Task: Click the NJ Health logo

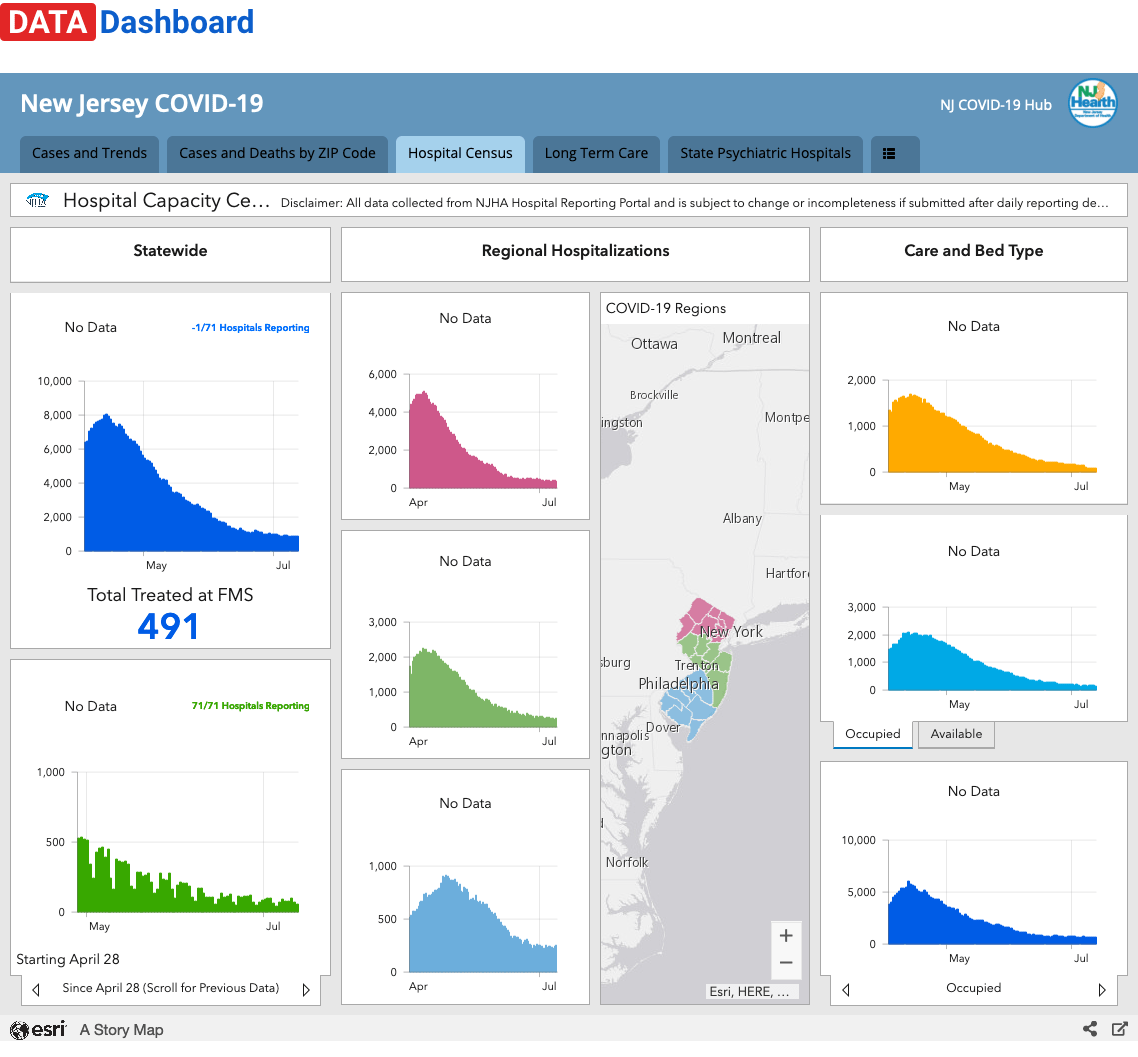Action: pyautogui.click(x=1092, y=103)
